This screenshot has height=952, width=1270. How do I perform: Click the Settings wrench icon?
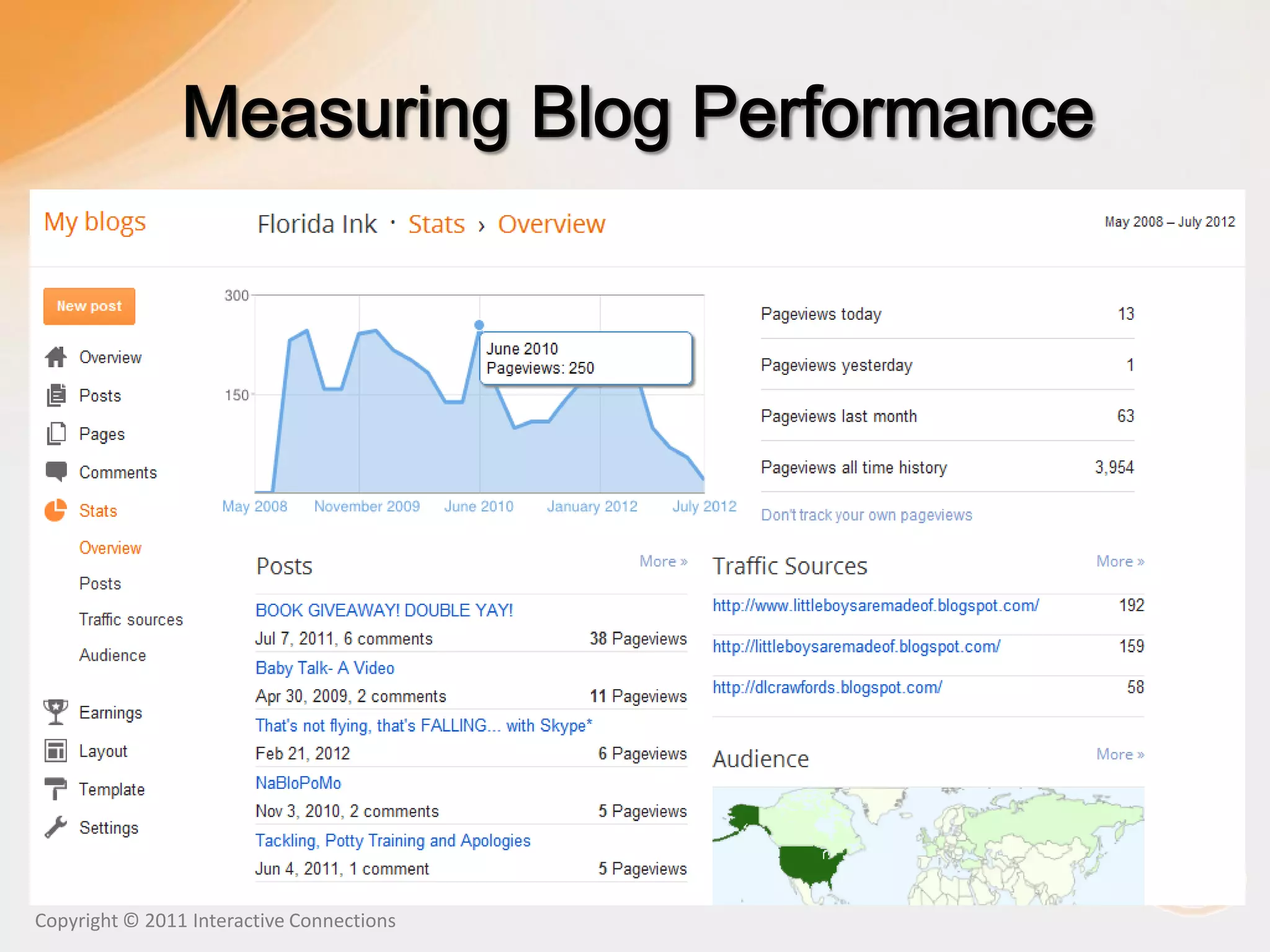[56, 827]
